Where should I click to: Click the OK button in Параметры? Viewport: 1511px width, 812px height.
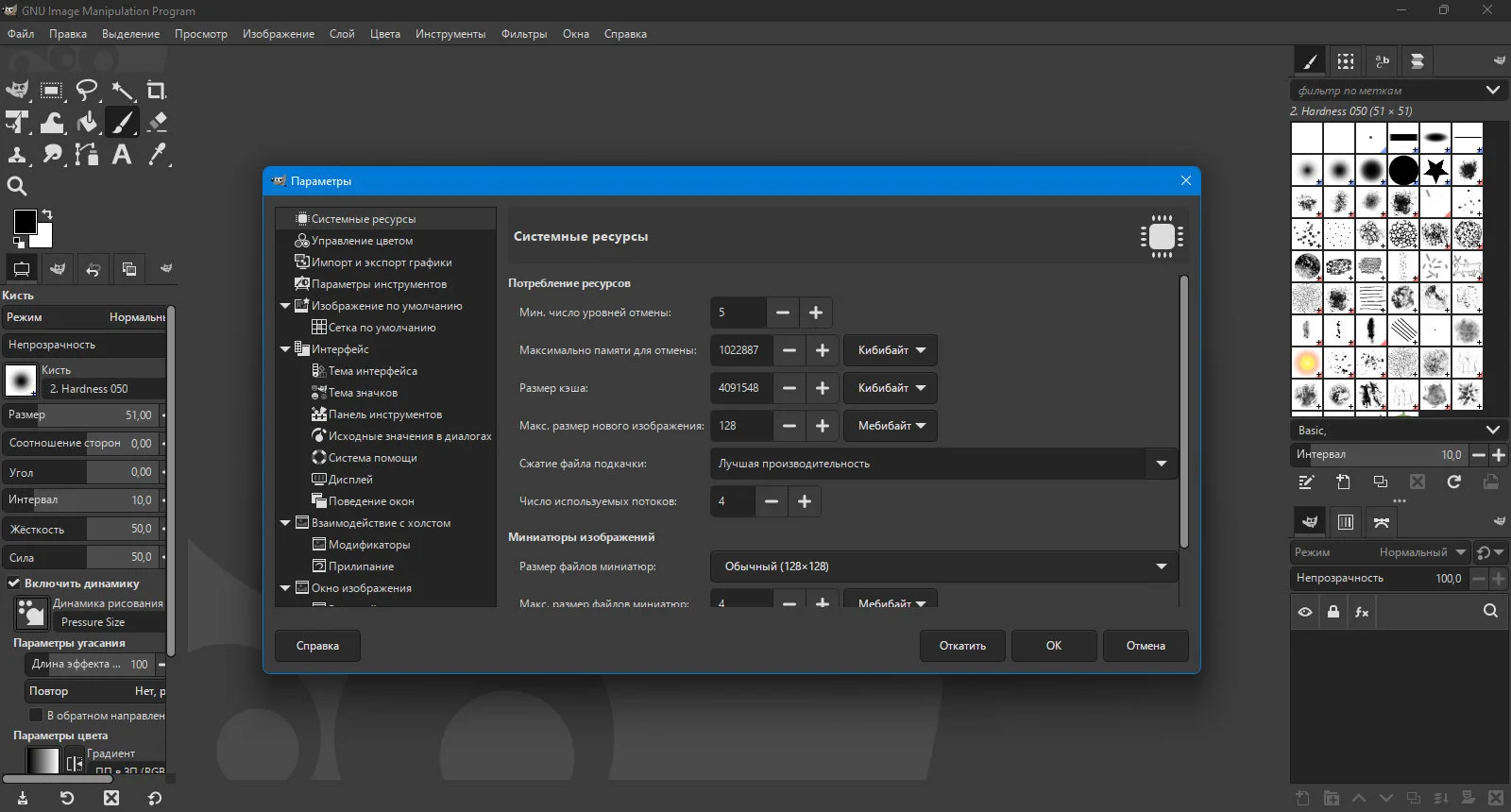[x=1054, y=646]
